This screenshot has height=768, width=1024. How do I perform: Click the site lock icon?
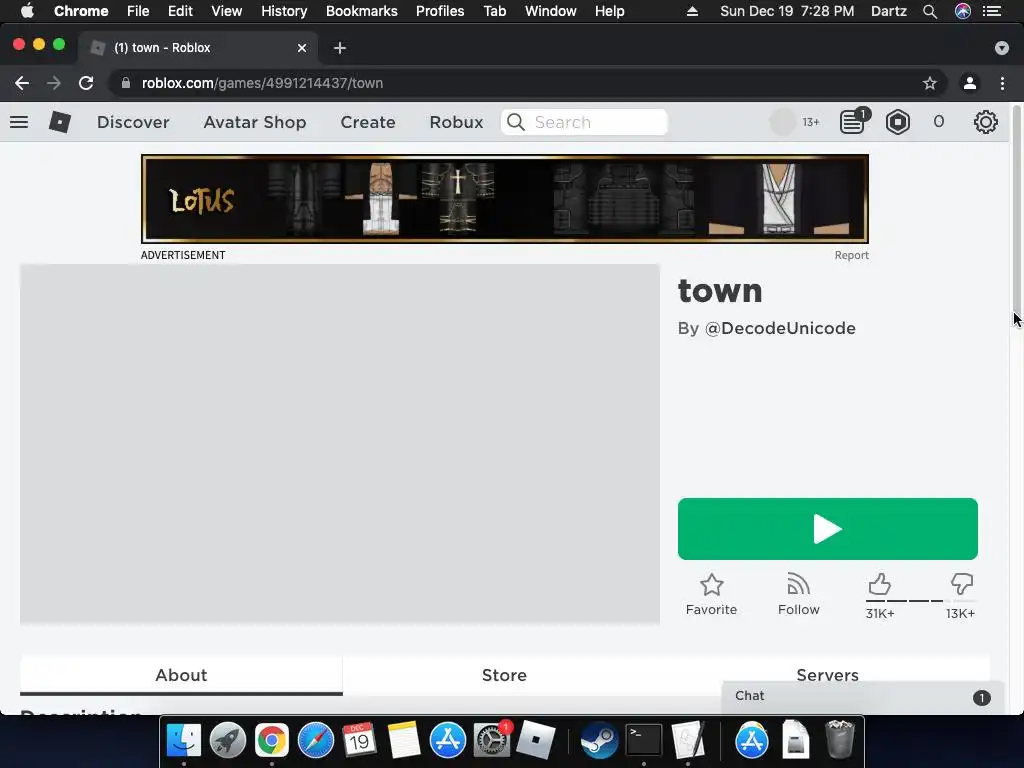point(126,83)
